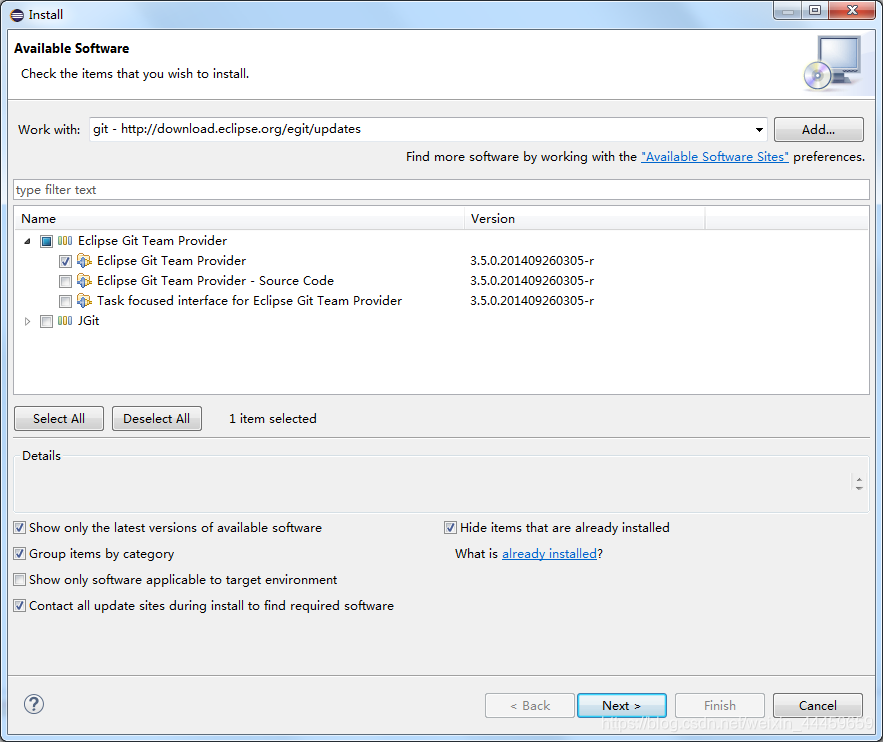Click the plug-in icon for Source Code feature
Screen dimensions: 883x742
(x=84, y=281)
